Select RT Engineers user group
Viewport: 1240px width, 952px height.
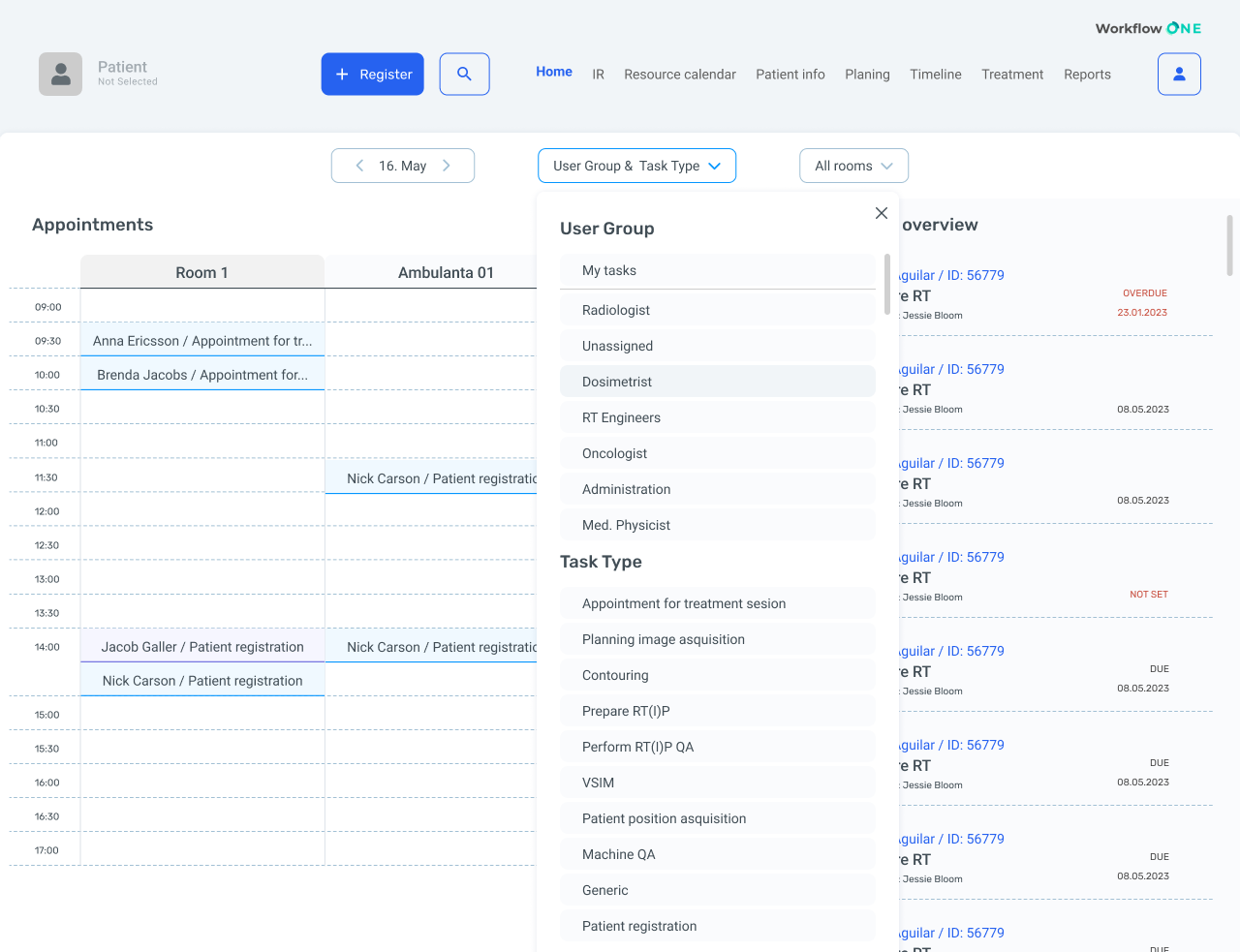(x=718, y=417)
